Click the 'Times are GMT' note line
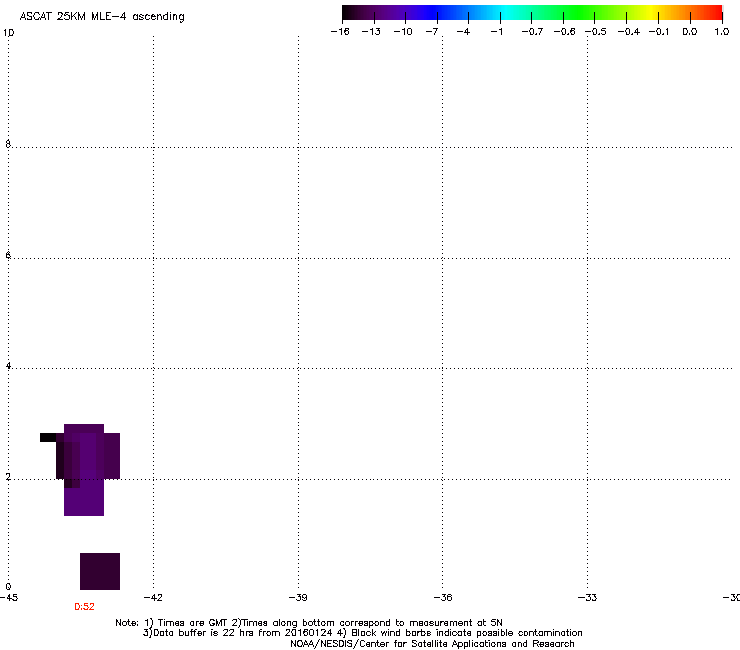 pos(309,623)
